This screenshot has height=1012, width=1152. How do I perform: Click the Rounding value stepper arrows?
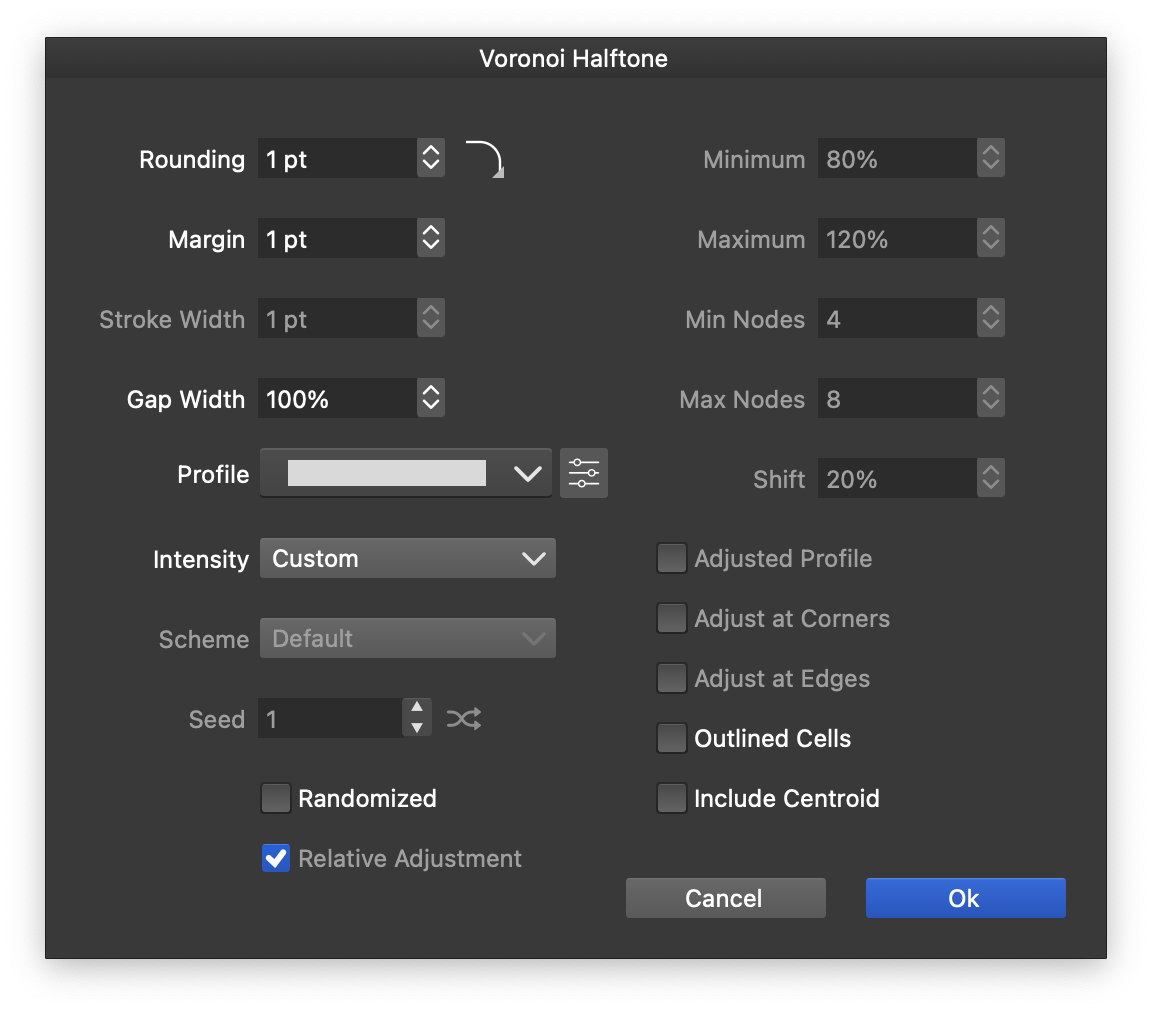pyautogui.click(x=431, y=158)
